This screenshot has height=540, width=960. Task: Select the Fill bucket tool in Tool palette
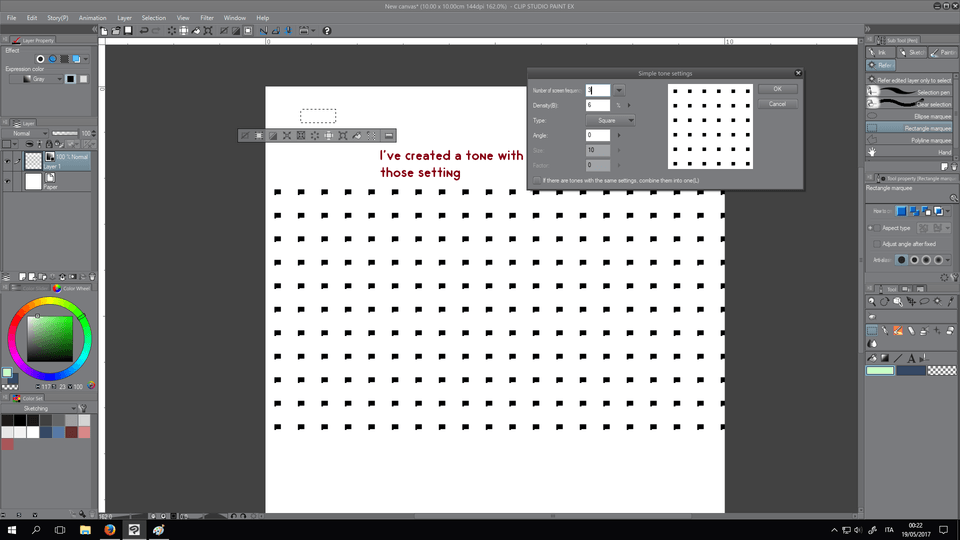coord(872,358)
